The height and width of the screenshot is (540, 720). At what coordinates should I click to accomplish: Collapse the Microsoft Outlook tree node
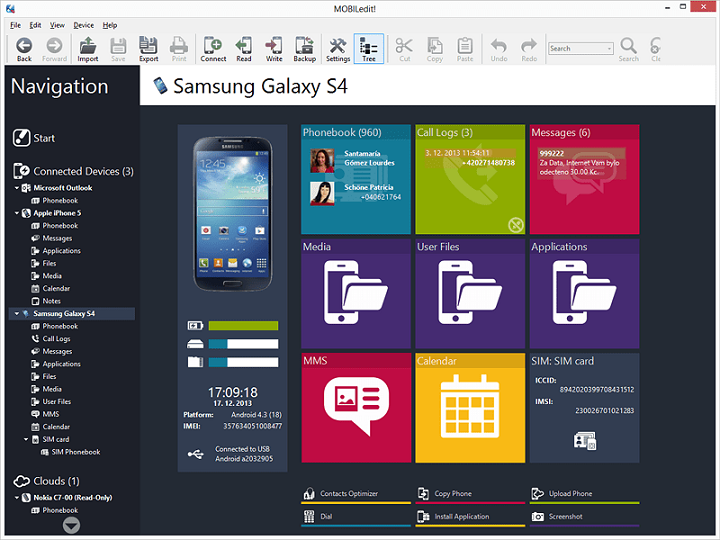click(x=17, y=188)
